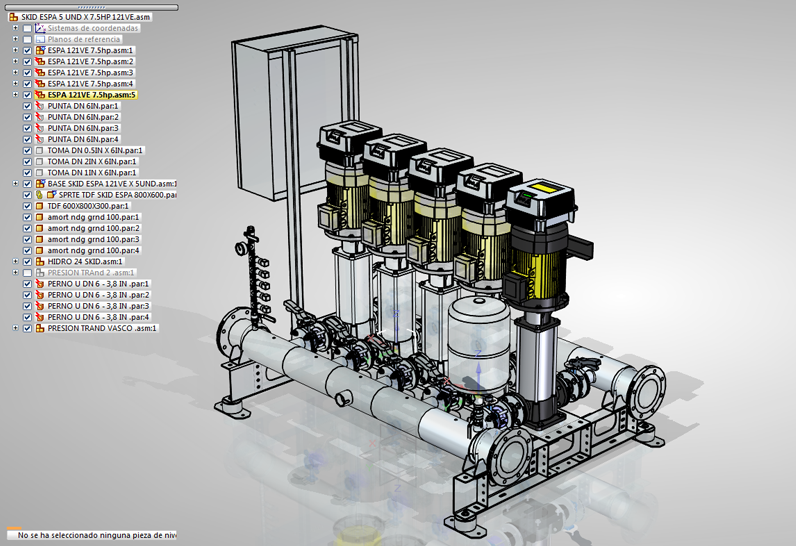796x546 pixels.
Task: Select the highlighted black pump motor in the model
Action: pyautogui.click(x=540, y=246)
